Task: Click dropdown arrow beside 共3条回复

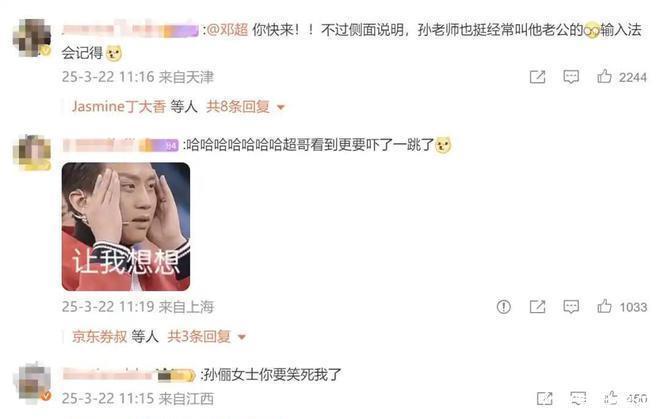Action: click(x=241, y=337)
